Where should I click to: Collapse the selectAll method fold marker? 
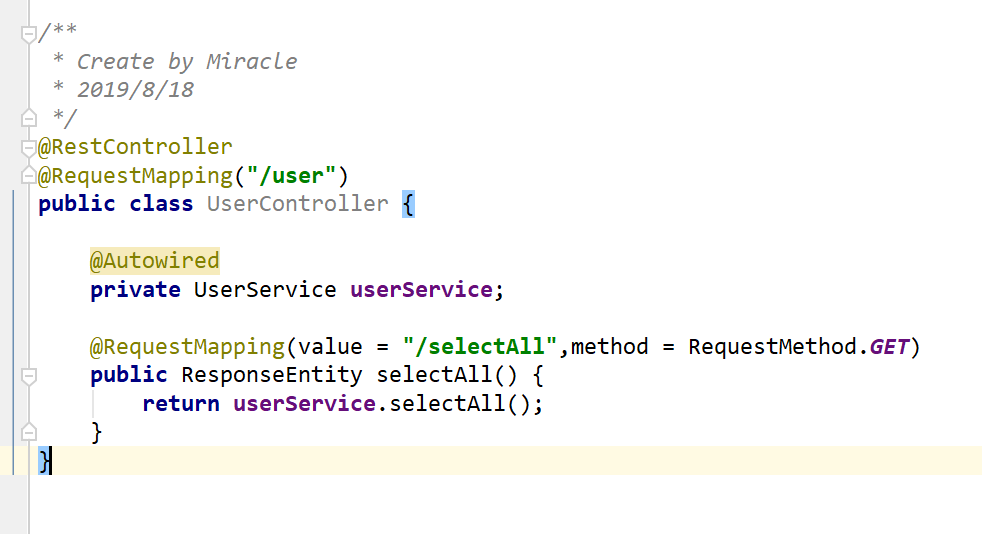point(29,376)
